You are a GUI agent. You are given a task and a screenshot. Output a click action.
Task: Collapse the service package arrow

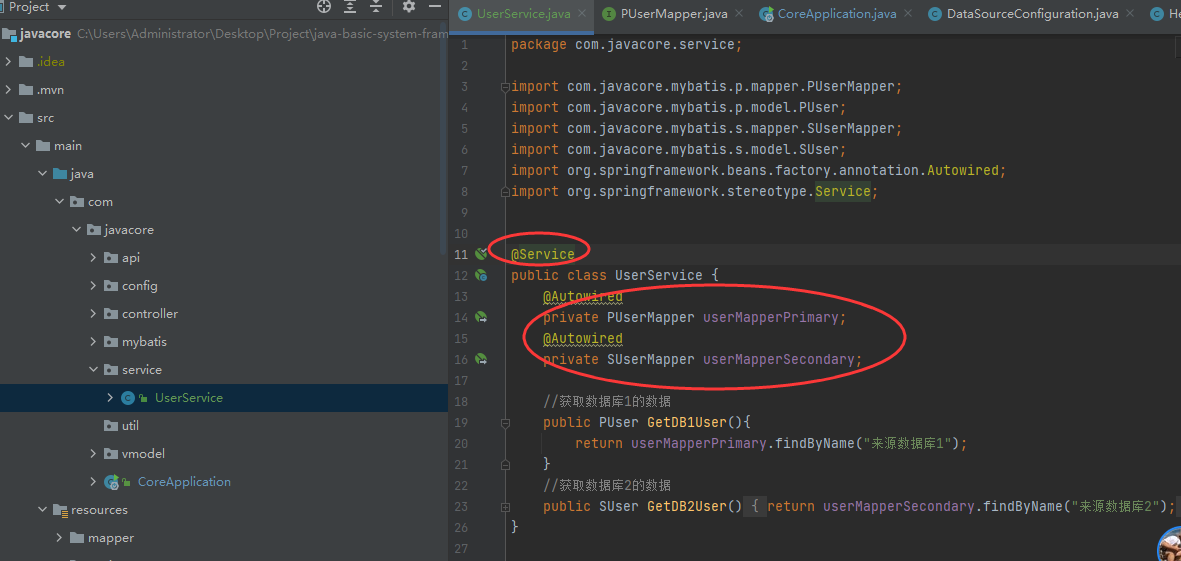[93, 370]
